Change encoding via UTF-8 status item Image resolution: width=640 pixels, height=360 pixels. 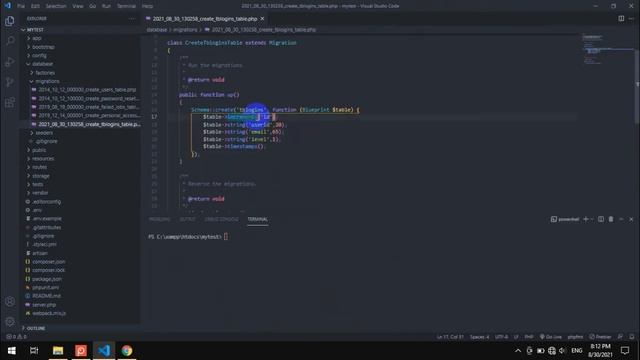(x=501, y=337)
